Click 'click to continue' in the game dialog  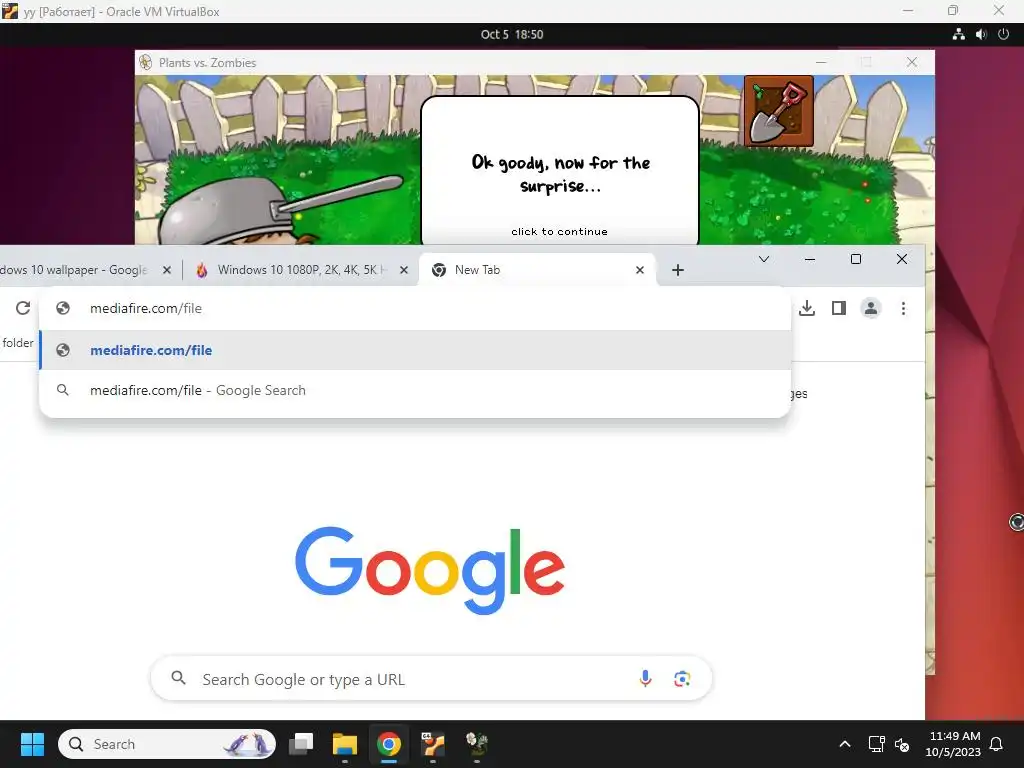(560, 232)
